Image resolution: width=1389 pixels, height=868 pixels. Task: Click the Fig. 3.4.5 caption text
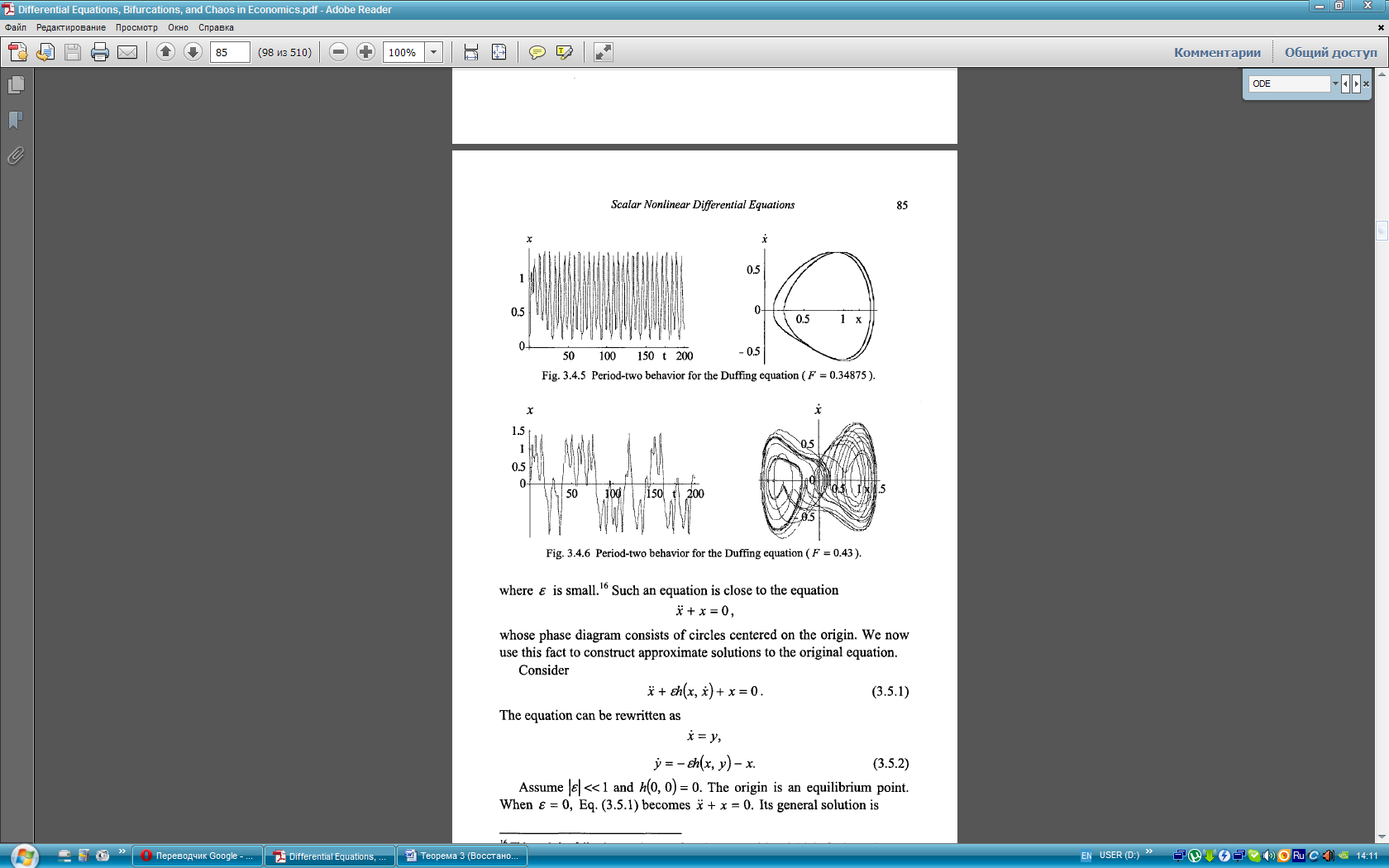click(x=709, y=375)
